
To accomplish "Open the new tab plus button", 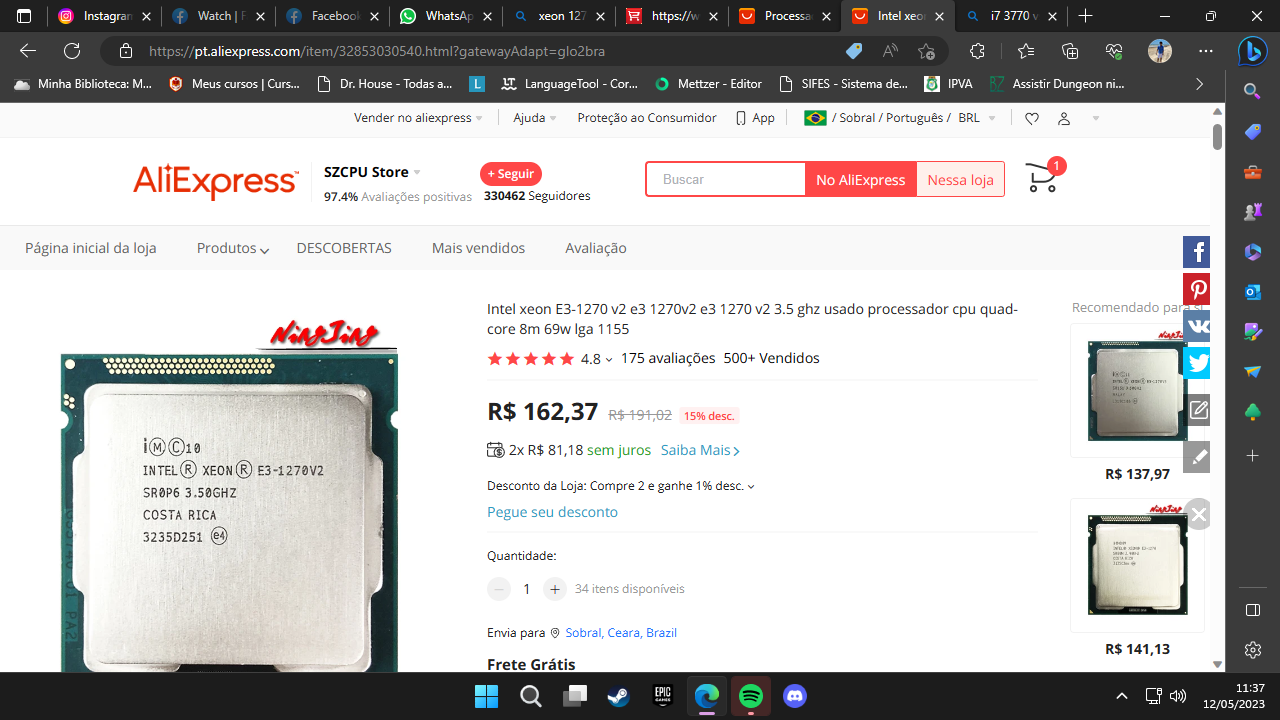I will click(1086, 16).
